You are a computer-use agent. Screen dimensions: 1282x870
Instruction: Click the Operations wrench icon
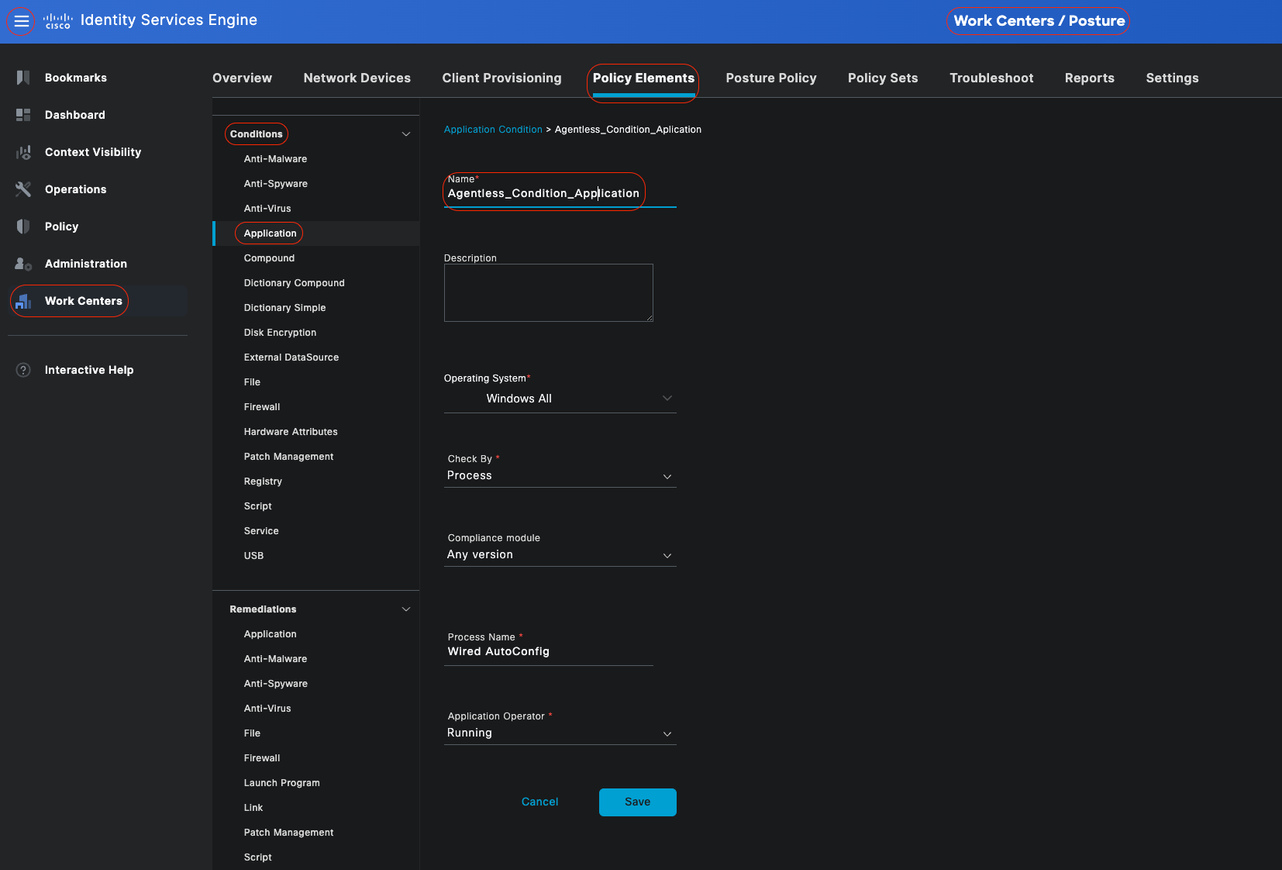[x=23, y=189]
